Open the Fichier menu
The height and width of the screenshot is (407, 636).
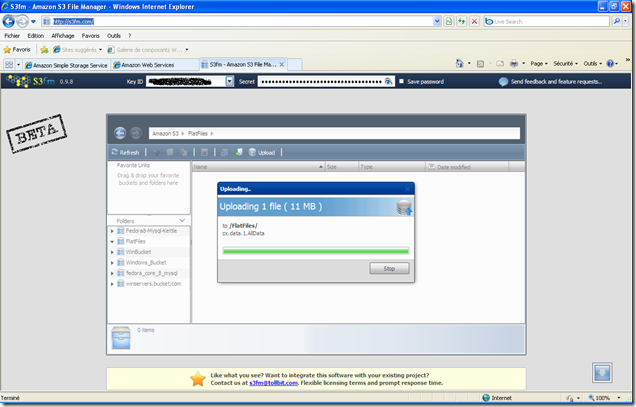tap(12, 36)
